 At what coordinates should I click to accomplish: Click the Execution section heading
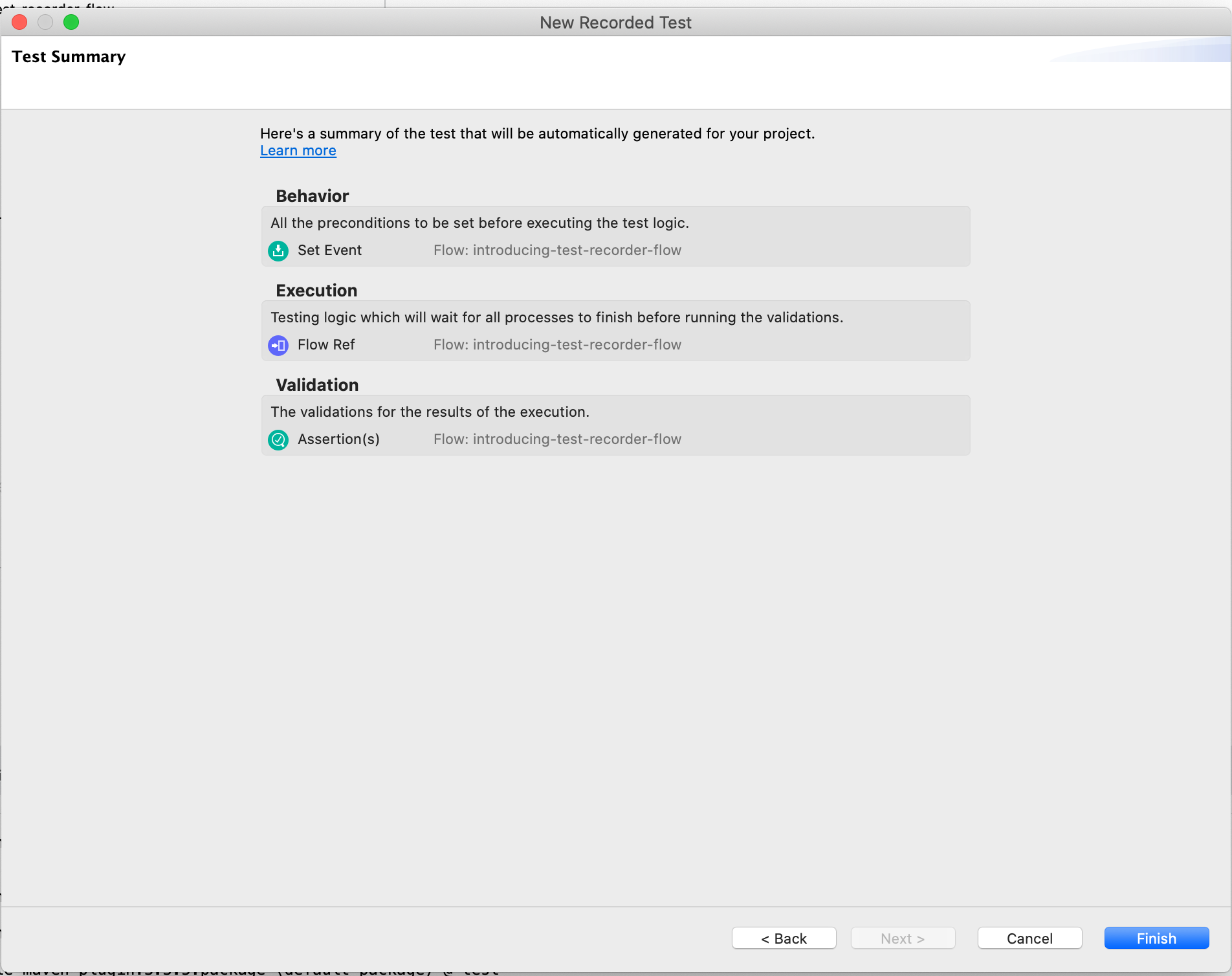coord(316,291)
